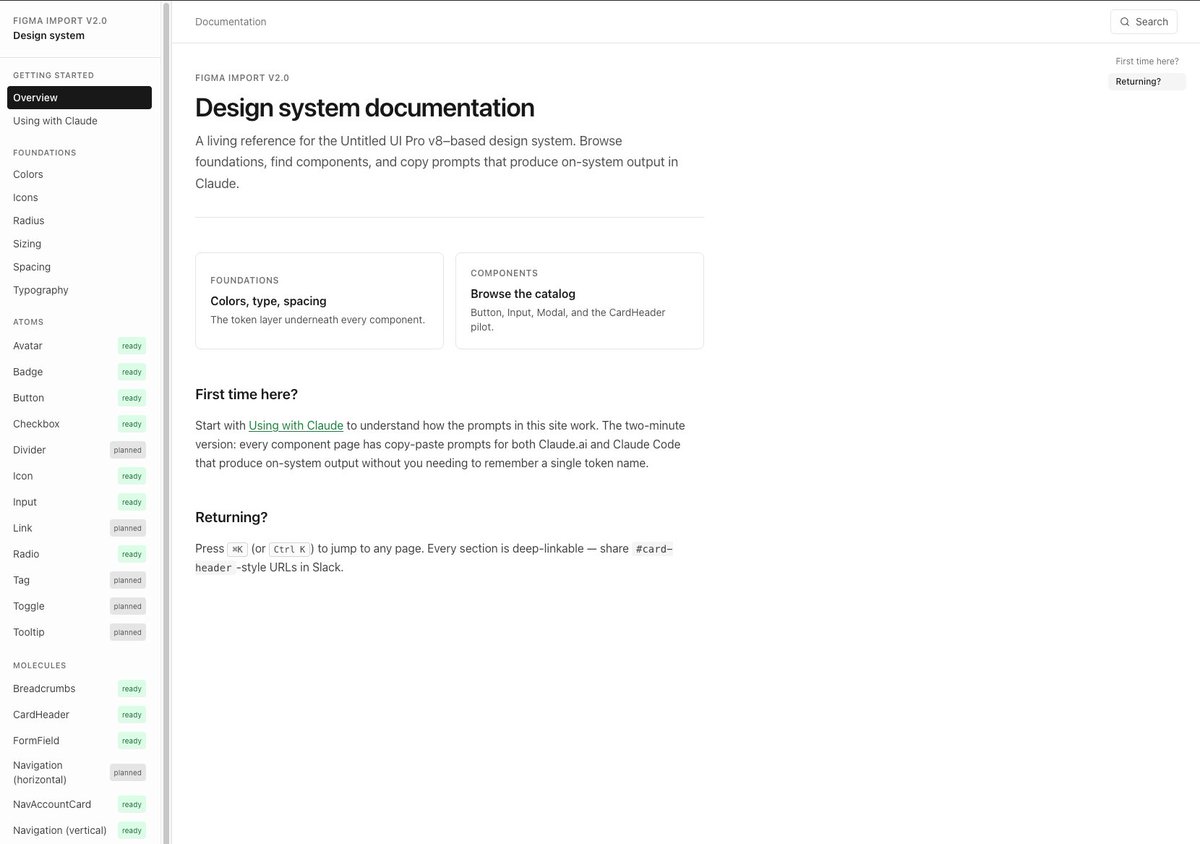1200x844 pixels.
Task: Open the Toggle component page
Action: pyautogui.click(x=79, y=606)
